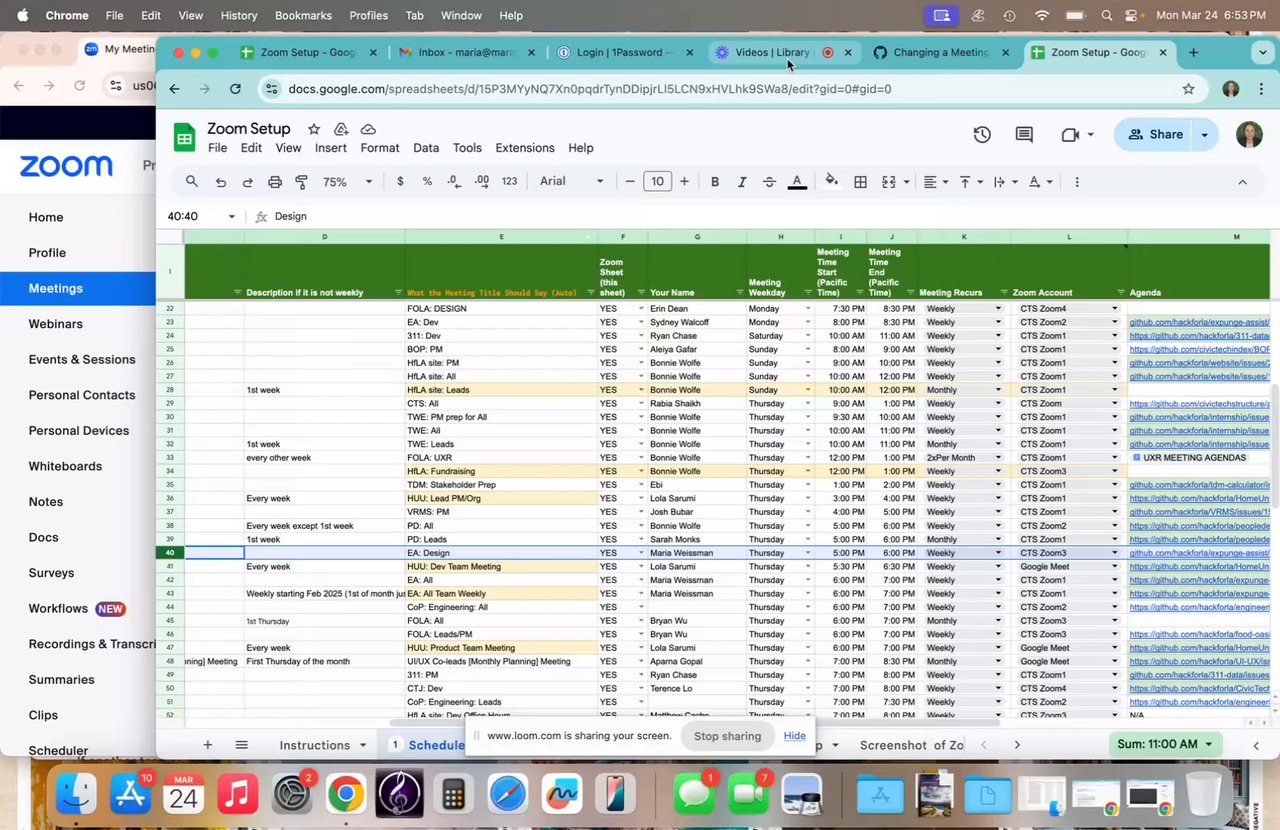Screen dimensions: 1280x830
Task: Open the Extensions menu in Sheets
Action: click(525, 148)
